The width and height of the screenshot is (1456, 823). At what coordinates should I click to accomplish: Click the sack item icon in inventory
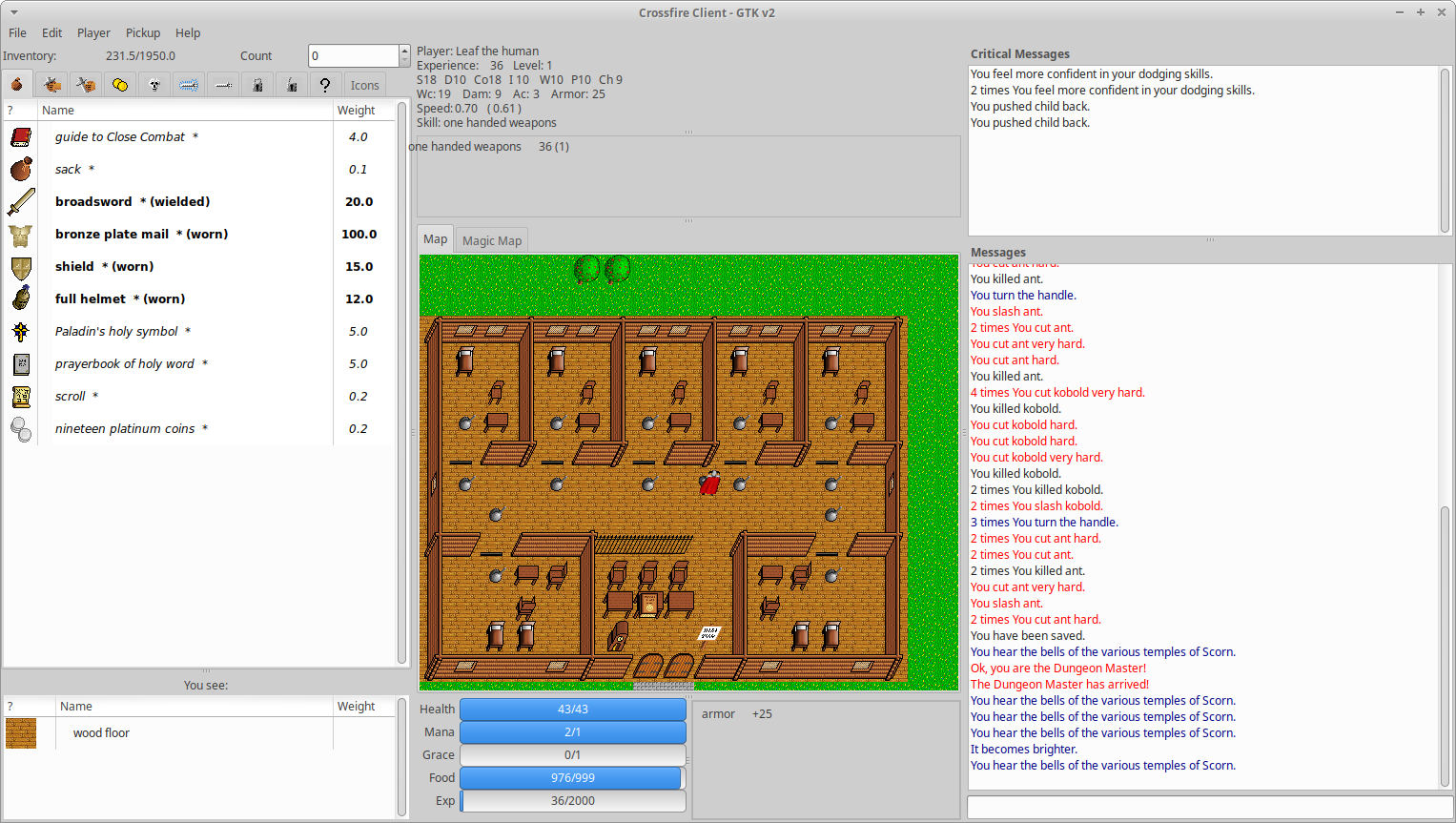pos(21,170)
